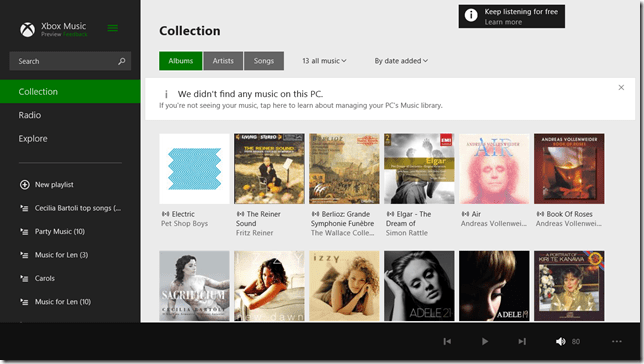
Task: Open the Carols playlist
Action: click(x=45, y=279)
